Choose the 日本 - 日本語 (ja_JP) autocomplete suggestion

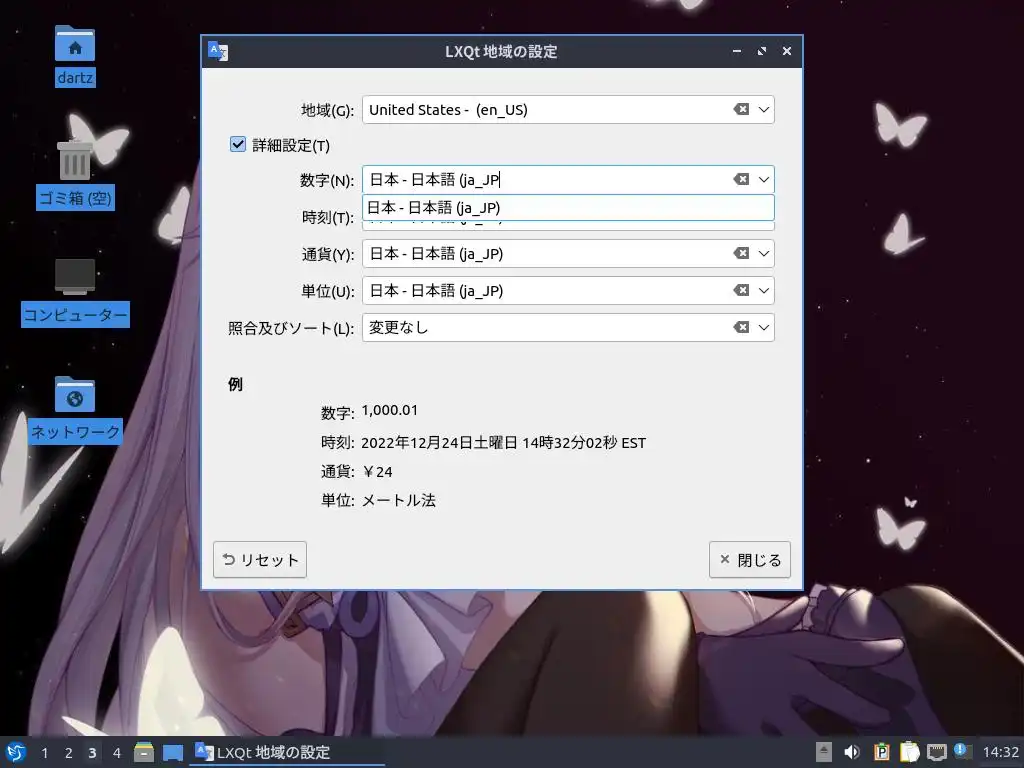pos(568,208)
